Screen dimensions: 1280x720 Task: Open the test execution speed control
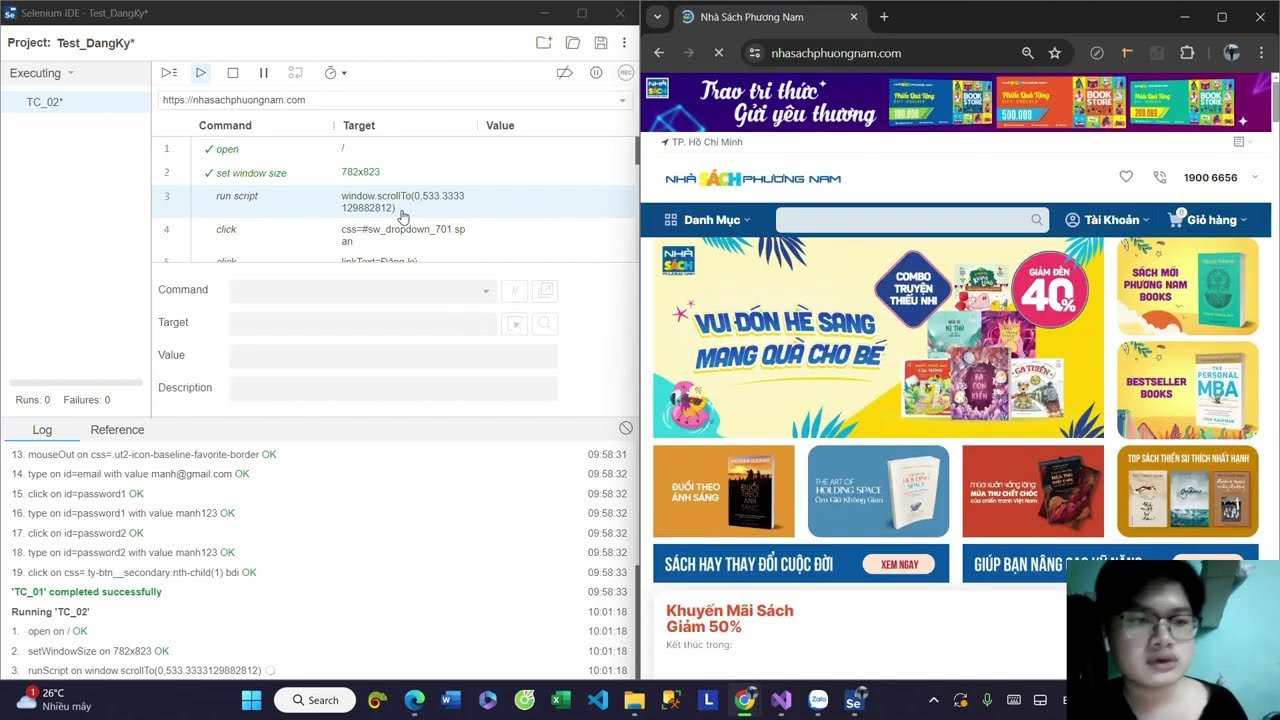335,73
